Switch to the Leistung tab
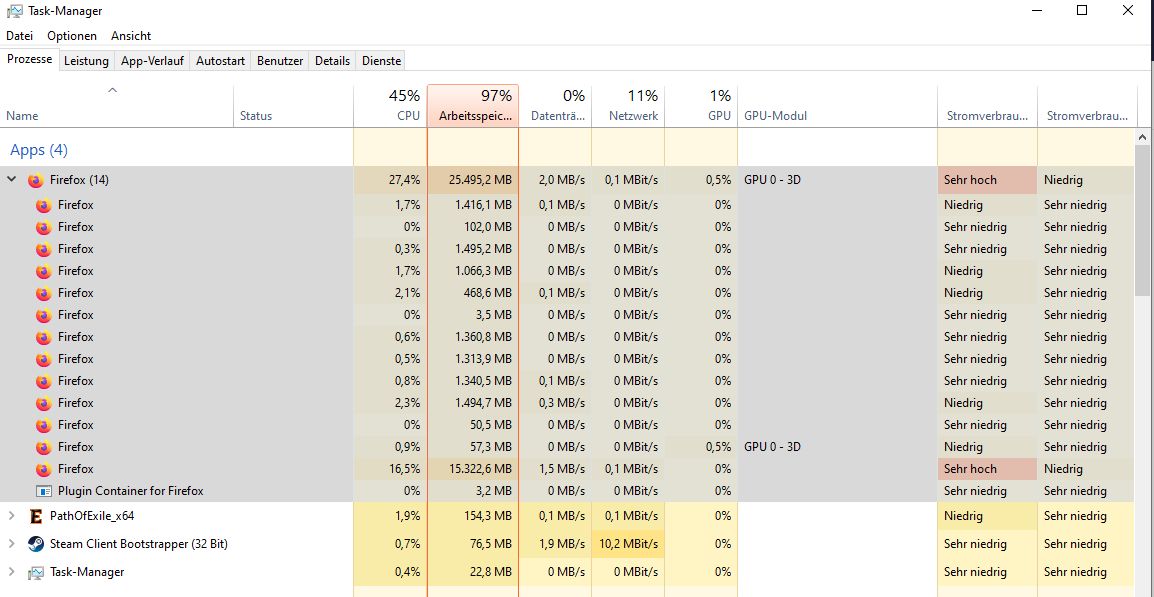Screen dimensions: 1154x597 tap(86, 61)
